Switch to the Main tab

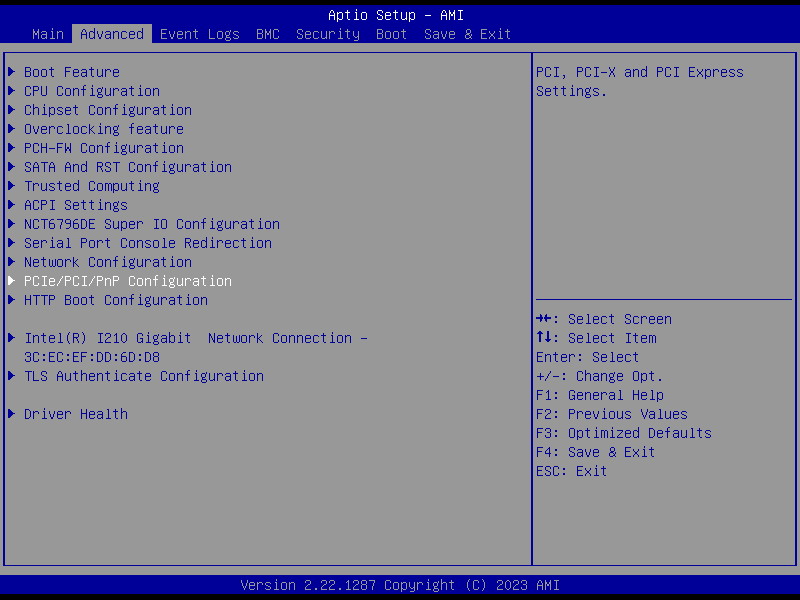coord(48,34)
